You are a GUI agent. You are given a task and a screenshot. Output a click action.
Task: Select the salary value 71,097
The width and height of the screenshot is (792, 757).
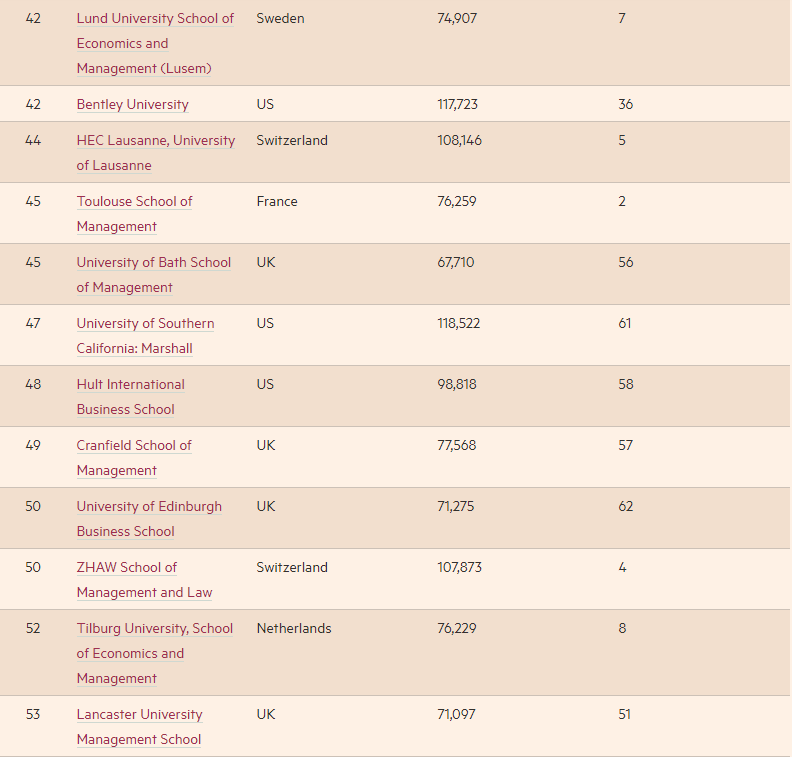[457, 715]
